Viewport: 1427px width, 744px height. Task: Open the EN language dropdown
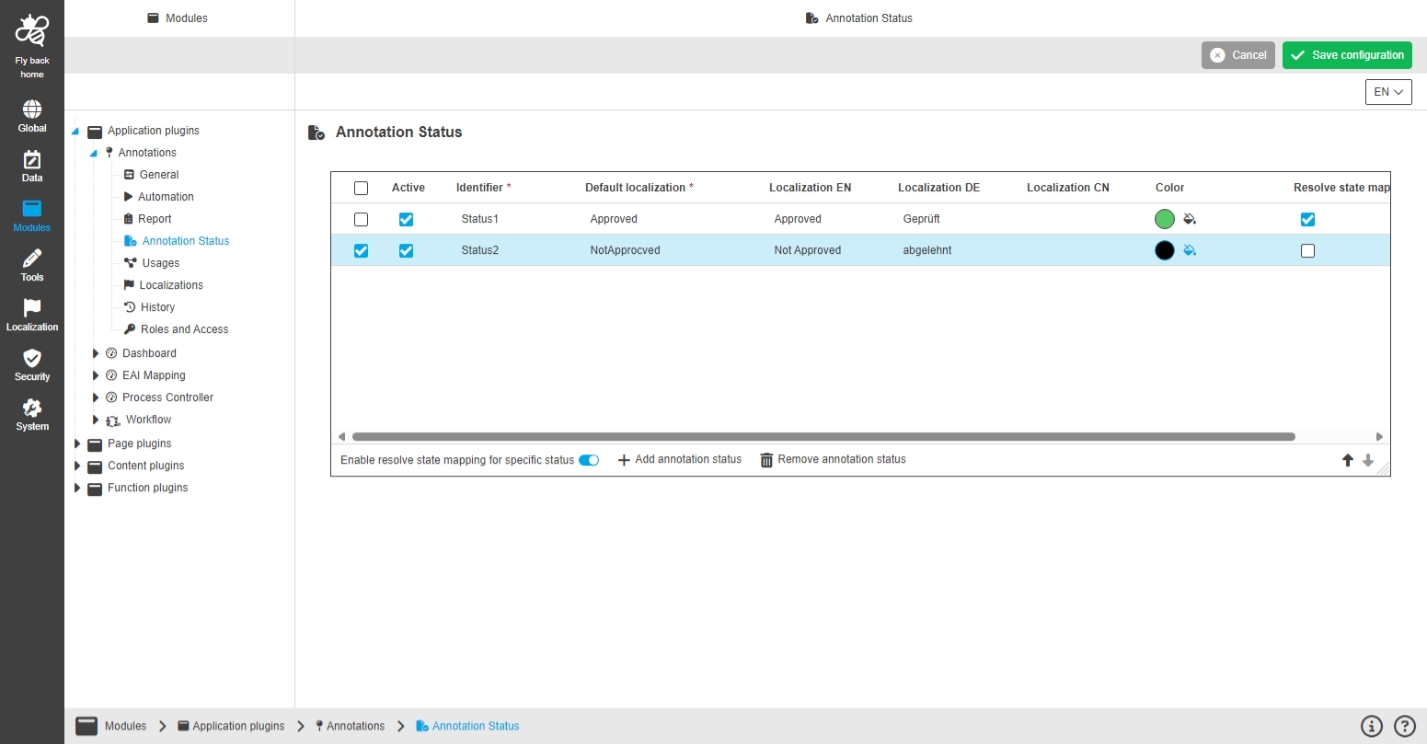tap(1388, 92)
